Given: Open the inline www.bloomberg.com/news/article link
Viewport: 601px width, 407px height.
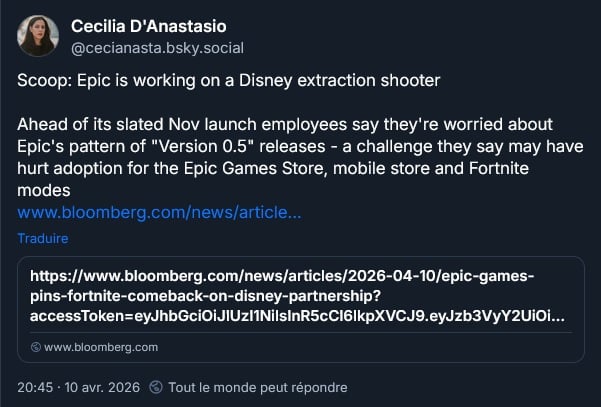Looking at the screenshot, I should click(159, 212).
